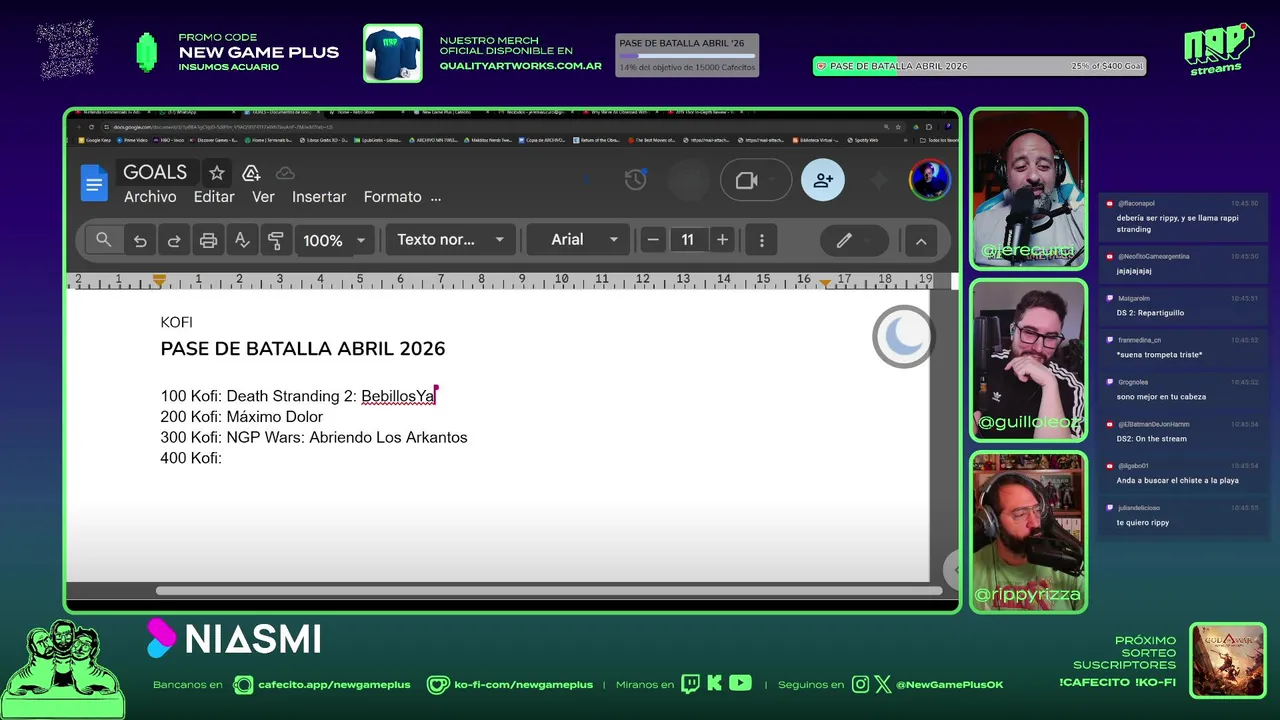
Task: Open the Ver menu
Action: coord(263,197)
